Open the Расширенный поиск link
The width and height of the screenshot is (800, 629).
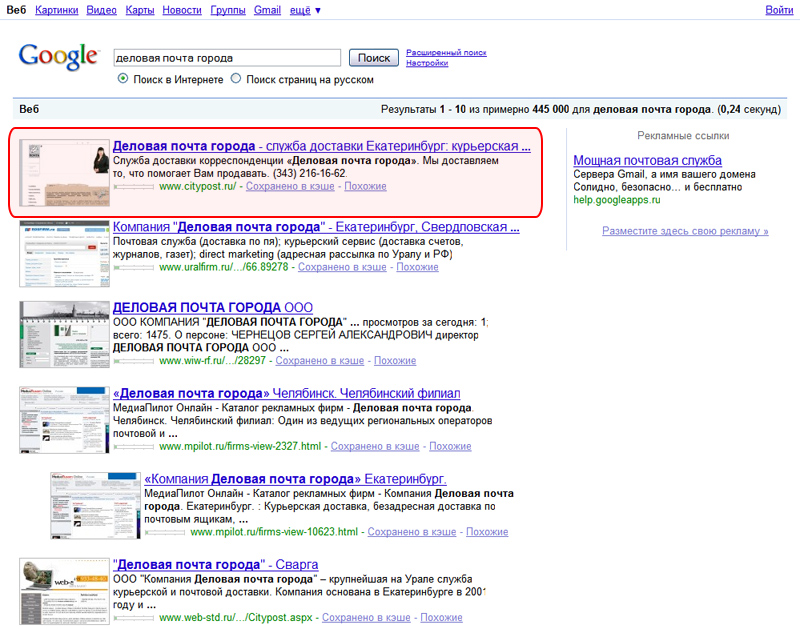tap(446, 52)
